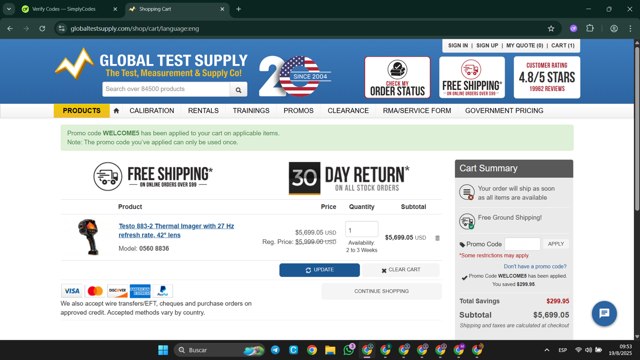The image size is (640, 360).
Task: Go to CLEARANCE section
Action: coord(348,111)
